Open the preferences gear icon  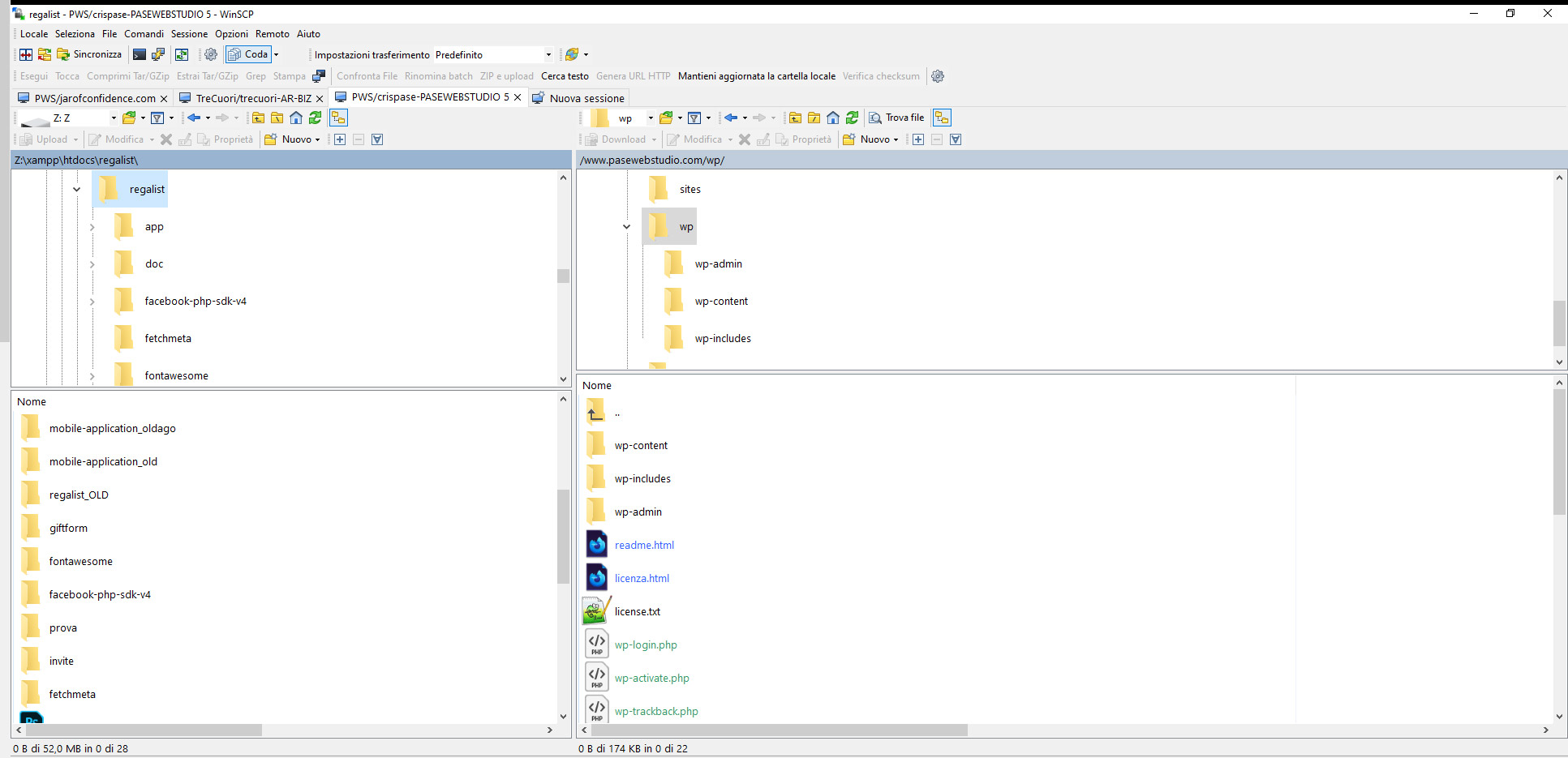[x=211, y=54]
